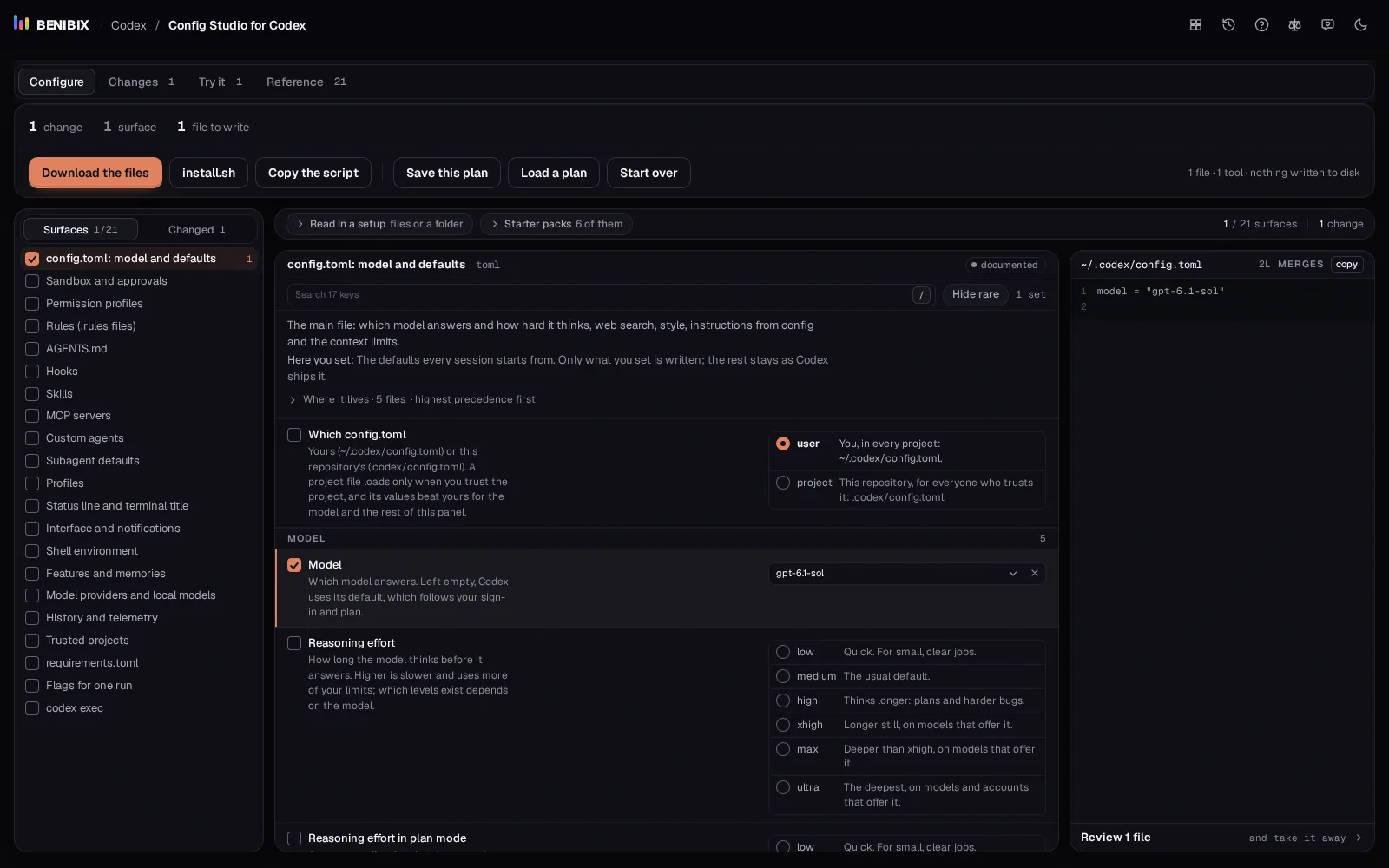1389x868 pixels.
Task: Clear the Model value with the X icon
Action: click(x=1034, y=574)
